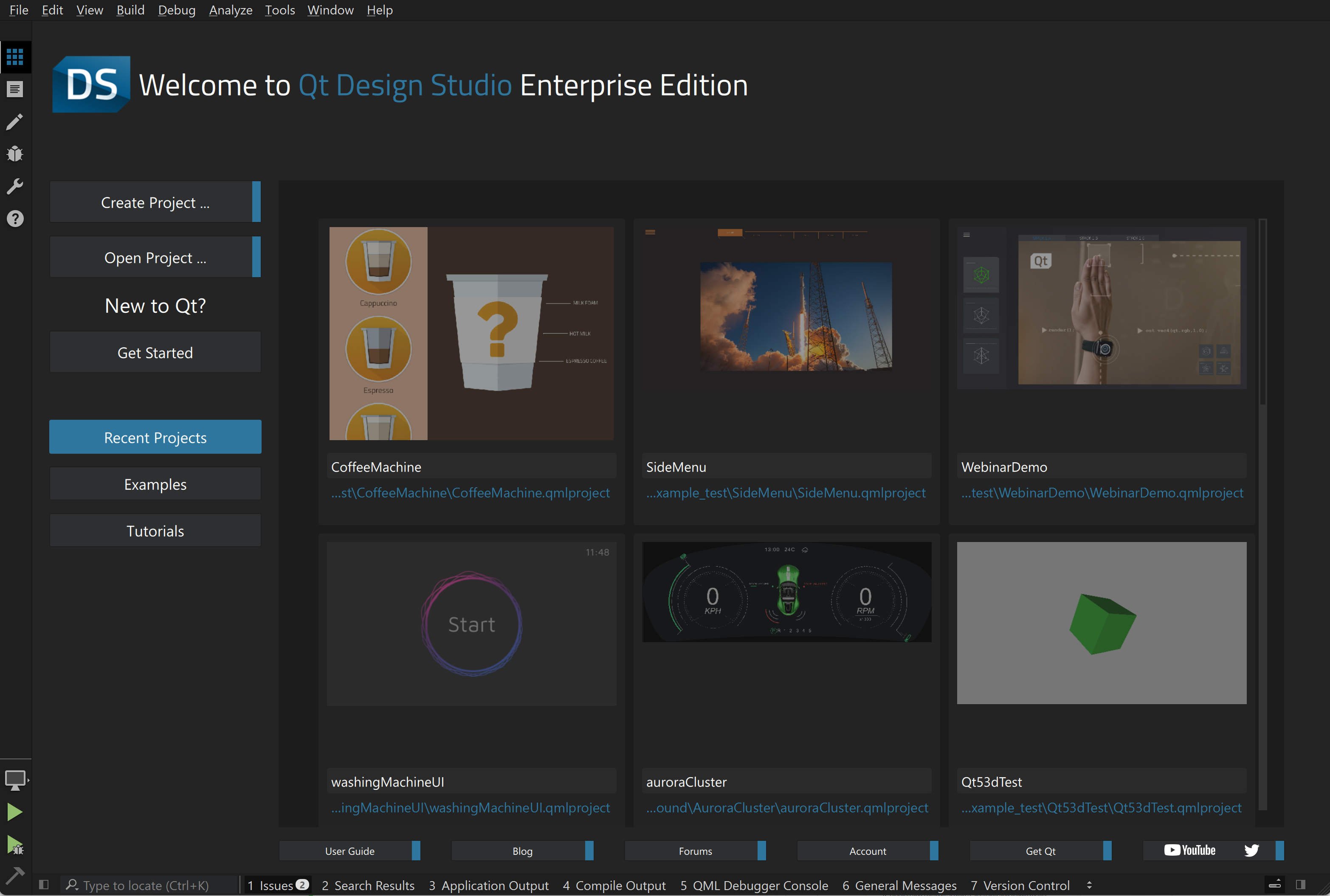Viewport: 1330px width, 896px height.
Task: Switch to Debug mode bug icon
Action: (x=15, y=154)
